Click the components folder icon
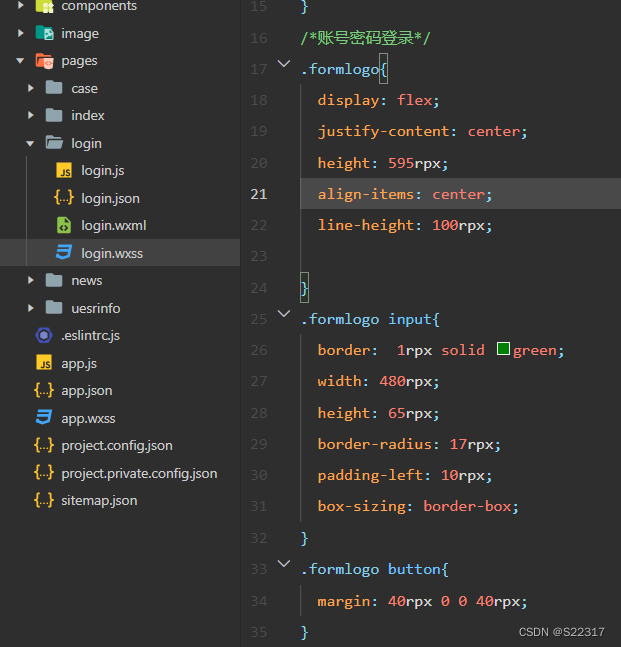This screenshot has width=621, height=647. (x=45, y=6)
